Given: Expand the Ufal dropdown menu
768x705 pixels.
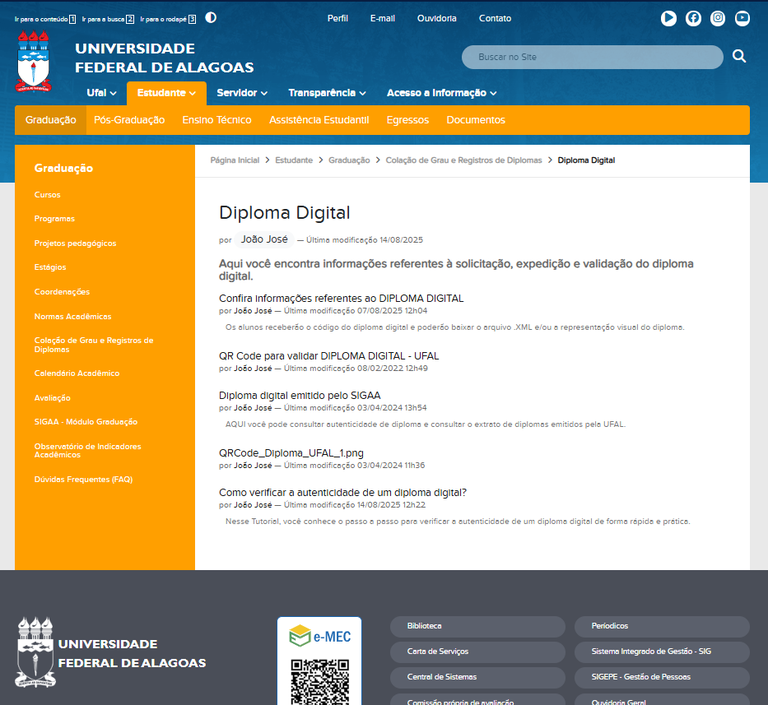Looking at the screenshot, I should coord(102,93).
